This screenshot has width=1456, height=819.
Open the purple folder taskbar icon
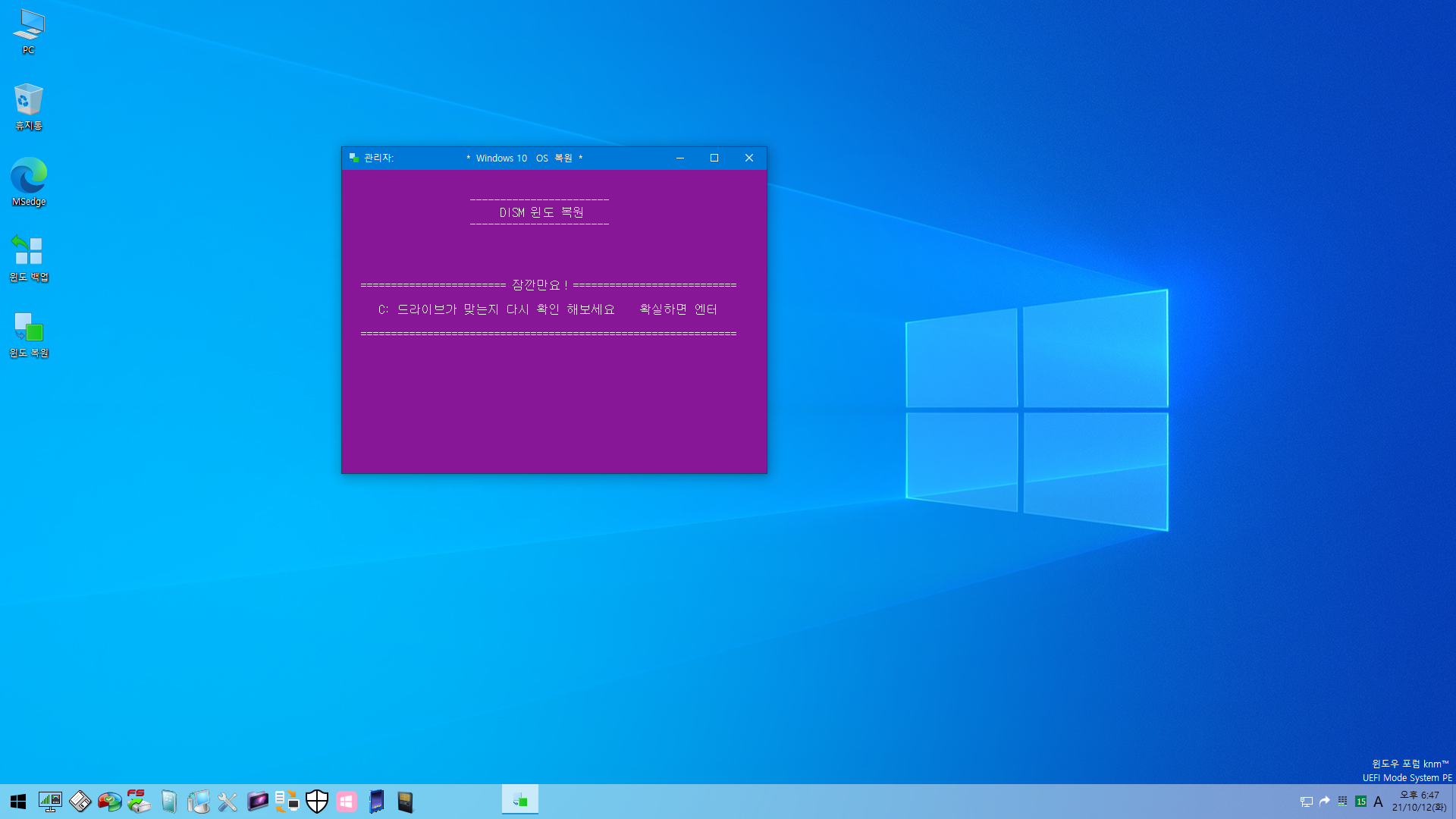(257, 802)
